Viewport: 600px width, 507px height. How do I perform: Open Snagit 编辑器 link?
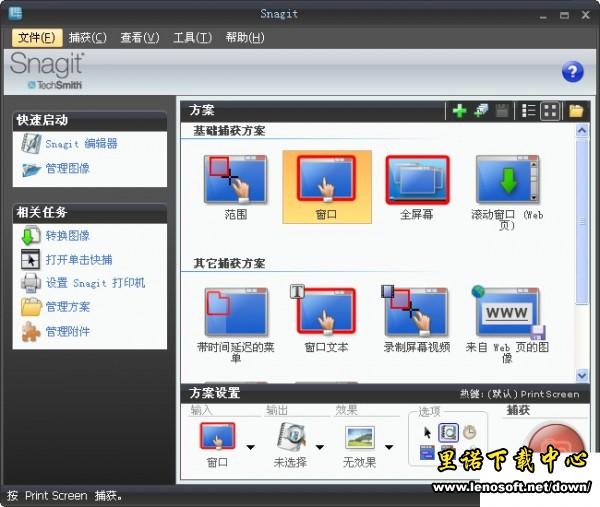coord(82,144)
